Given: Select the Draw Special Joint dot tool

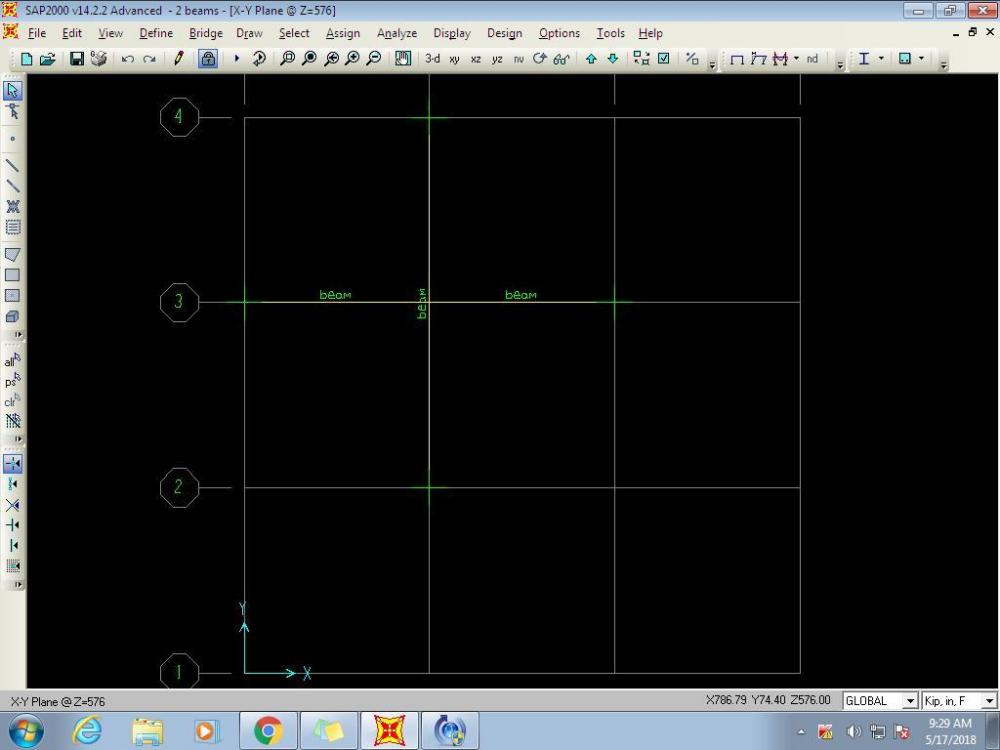Looking at the screenshot, I should (13, 138).
